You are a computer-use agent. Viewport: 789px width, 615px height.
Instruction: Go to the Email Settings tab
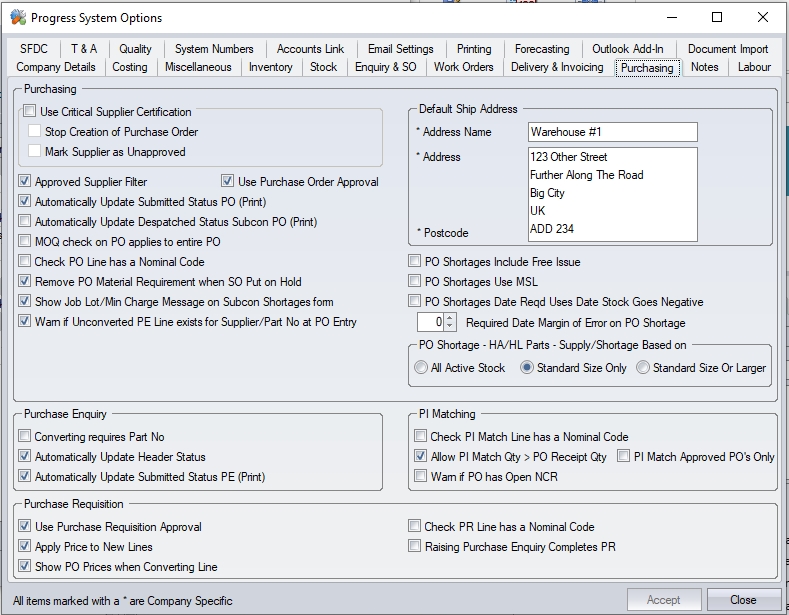(x=400, y=49)
